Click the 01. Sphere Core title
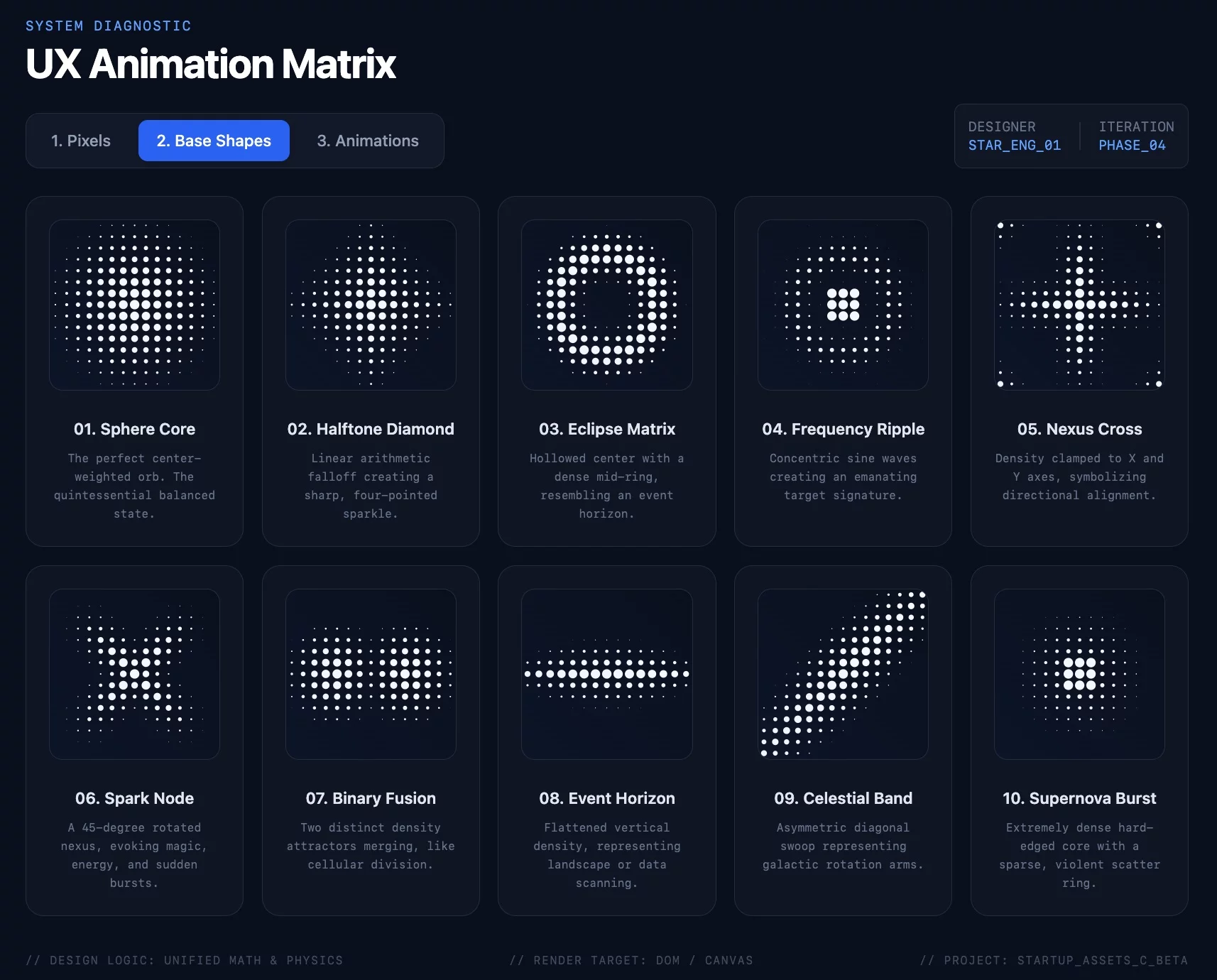The height and width of the screenshot is (980, 1217). (134, 429)
